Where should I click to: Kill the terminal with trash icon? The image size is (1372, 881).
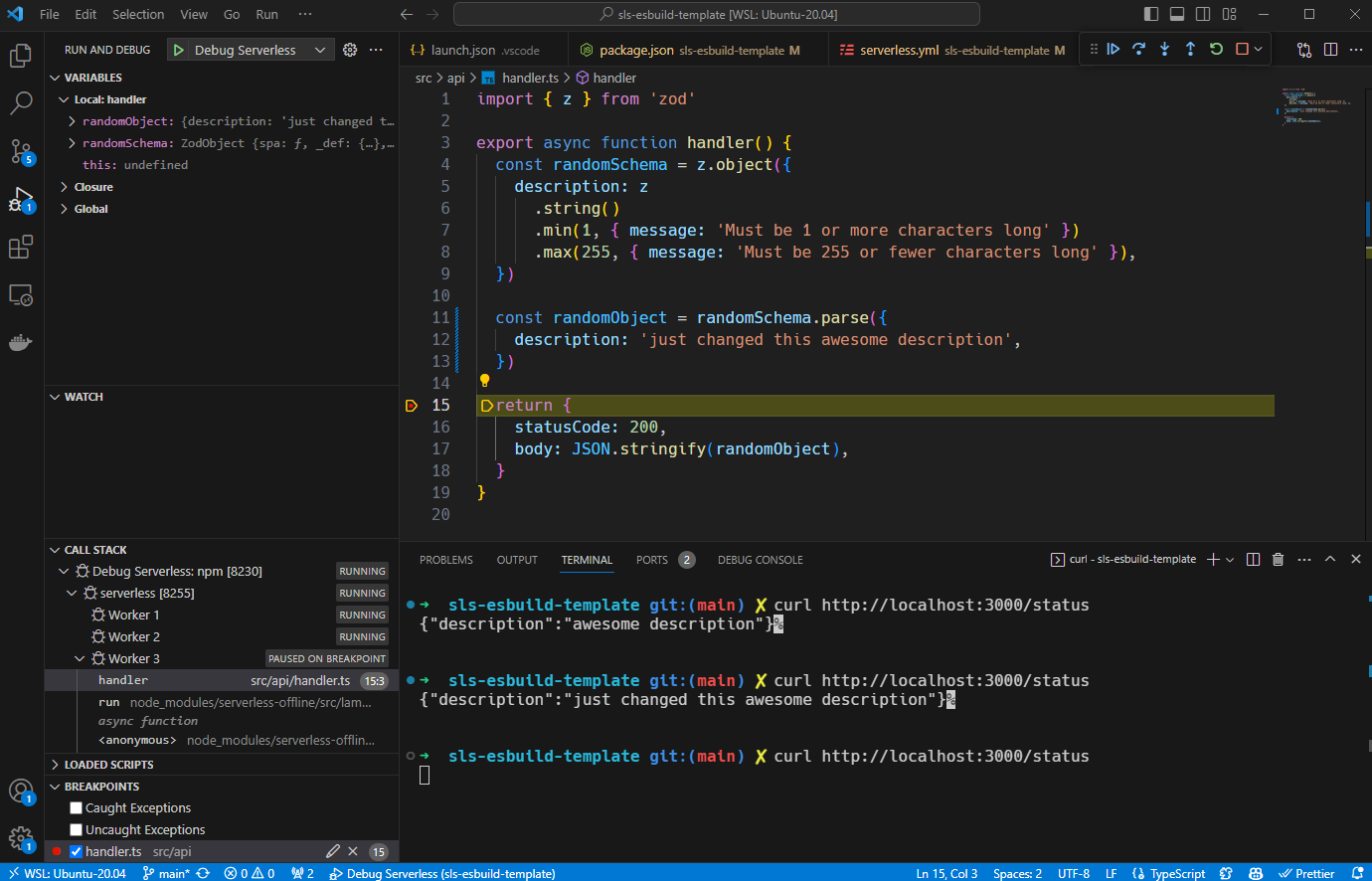tap(1279, 560)
